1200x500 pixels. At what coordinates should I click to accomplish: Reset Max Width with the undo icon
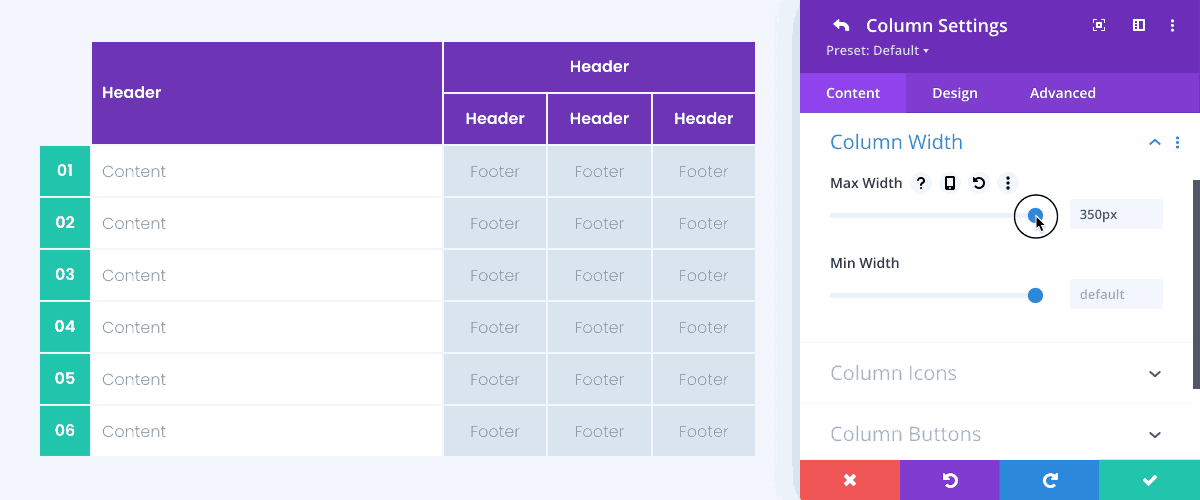(979, 183)
